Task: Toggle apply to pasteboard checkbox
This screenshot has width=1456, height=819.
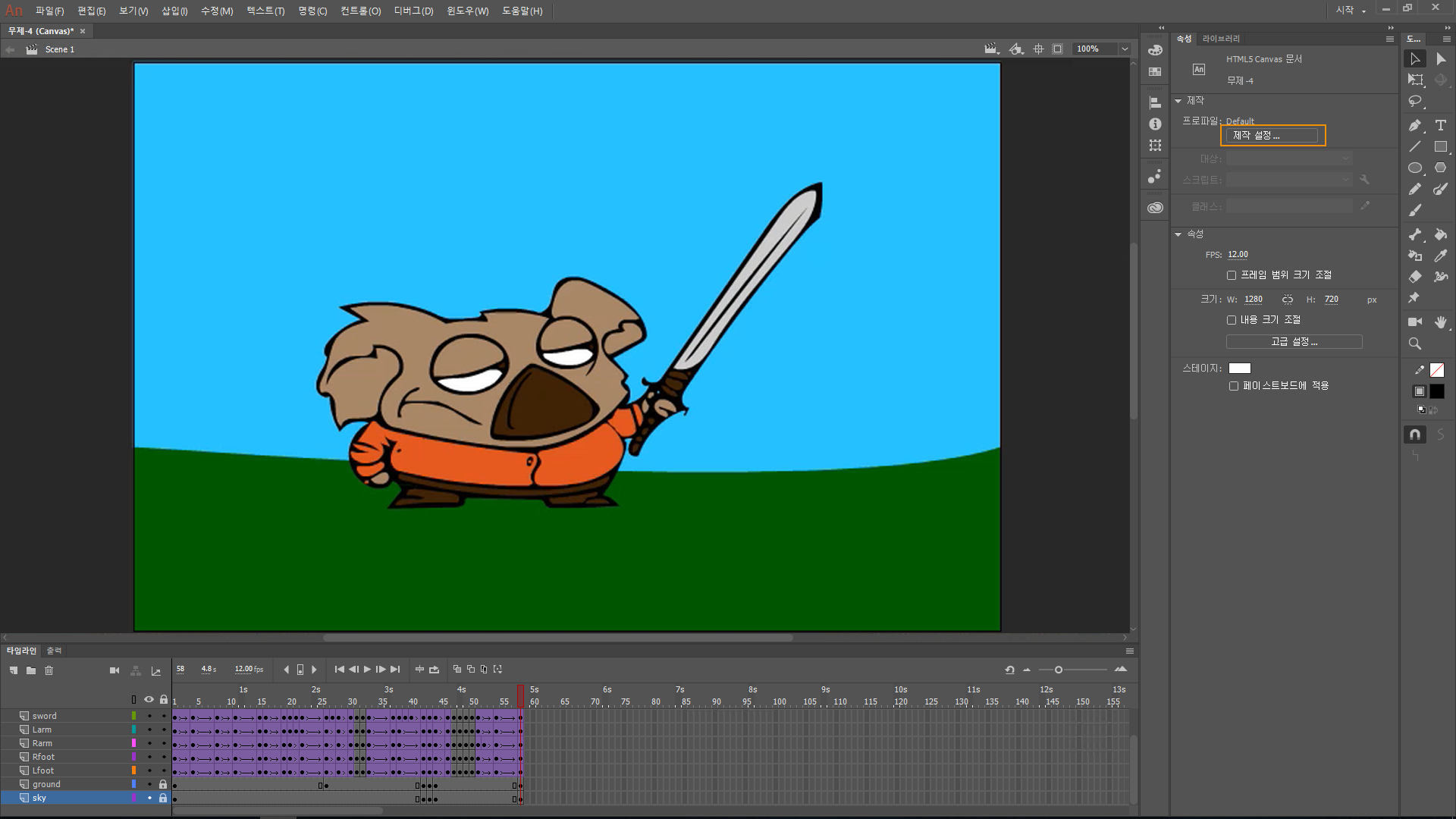Action: click(1234, 386)
